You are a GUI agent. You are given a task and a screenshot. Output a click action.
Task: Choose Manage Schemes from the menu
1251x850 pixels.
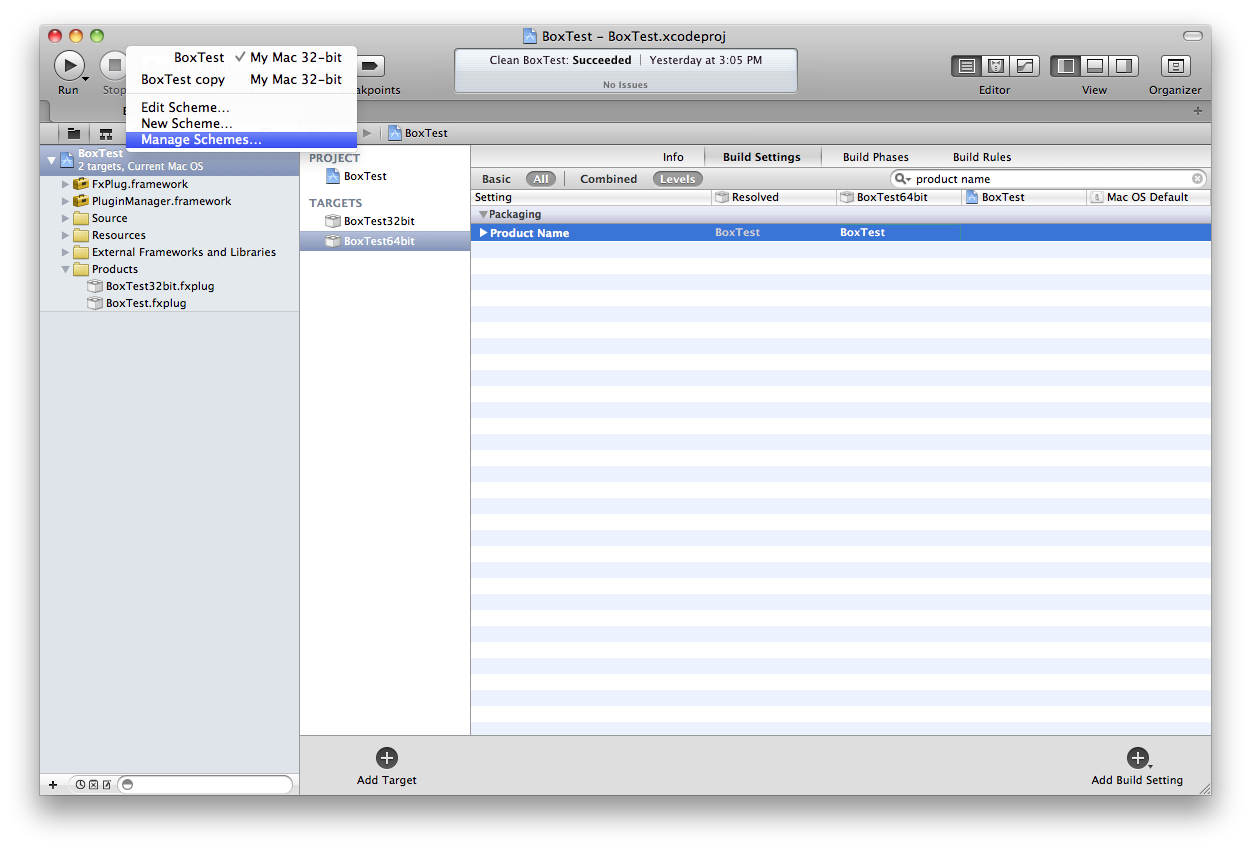tap(201, 140)
